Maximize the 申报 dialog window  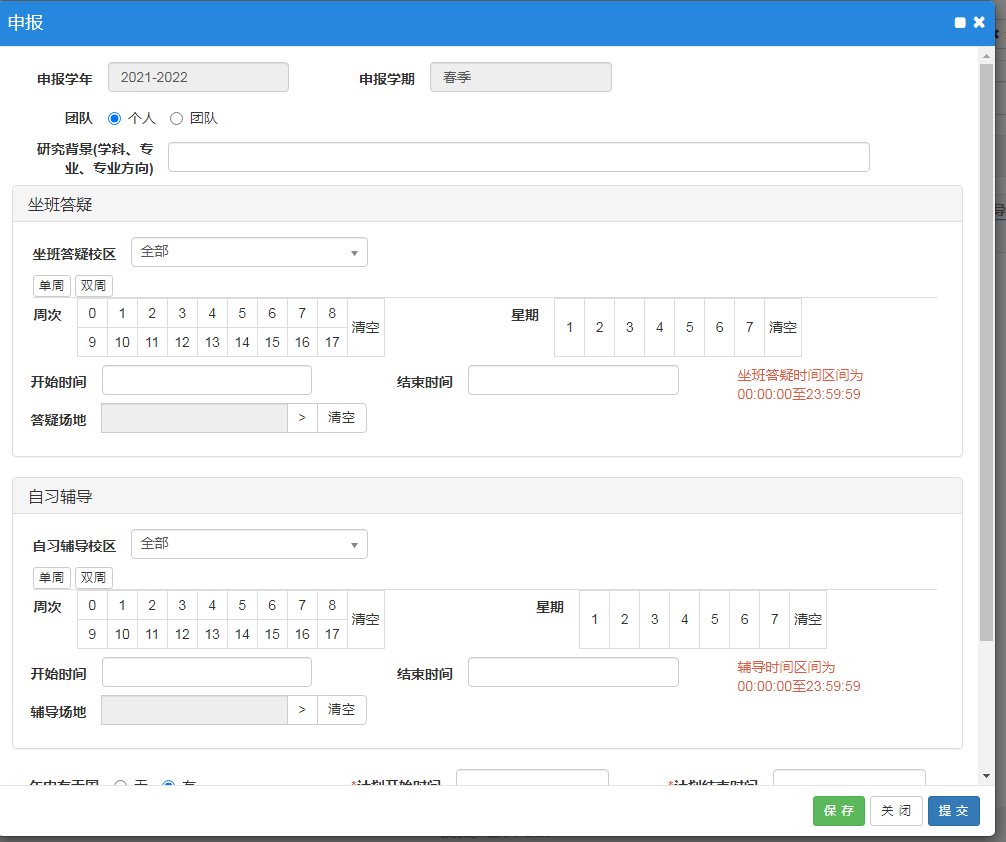coord(960,23)
